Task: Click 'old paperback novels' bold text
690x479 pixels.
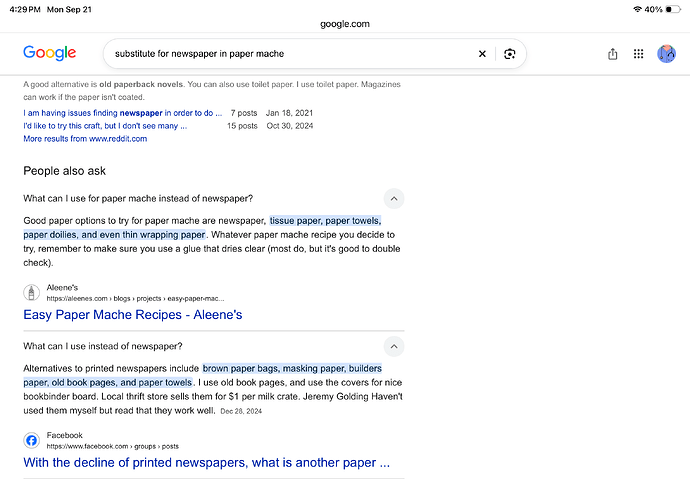Action: coord(141,84)
